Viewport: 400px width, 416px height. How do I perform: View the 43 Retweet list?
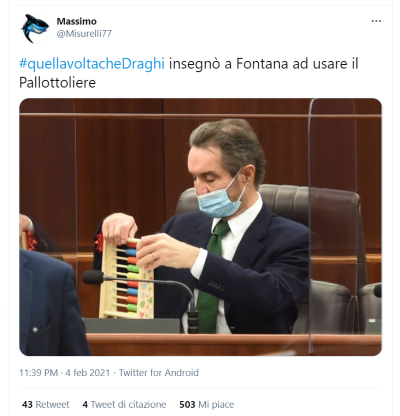(46, 404)
